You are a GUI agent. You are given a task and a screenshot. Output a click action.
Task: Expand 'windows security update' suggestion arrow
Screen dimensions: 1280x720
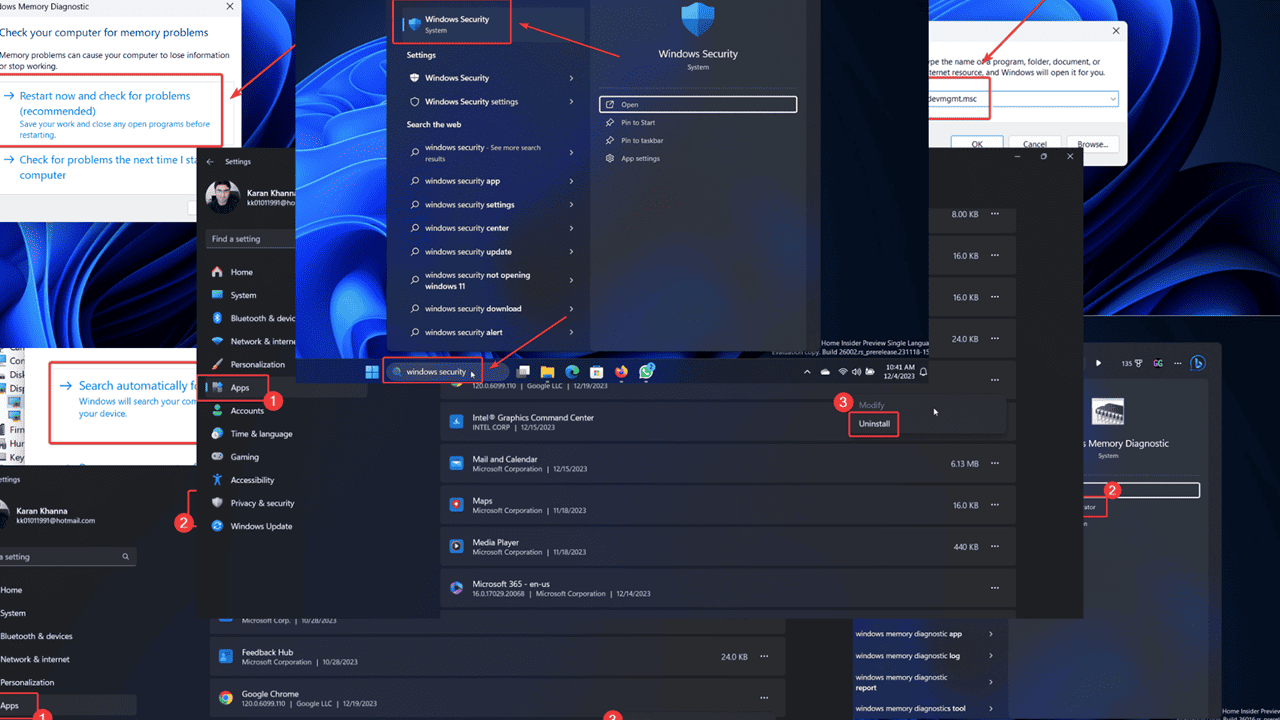[x=572, y=252]
